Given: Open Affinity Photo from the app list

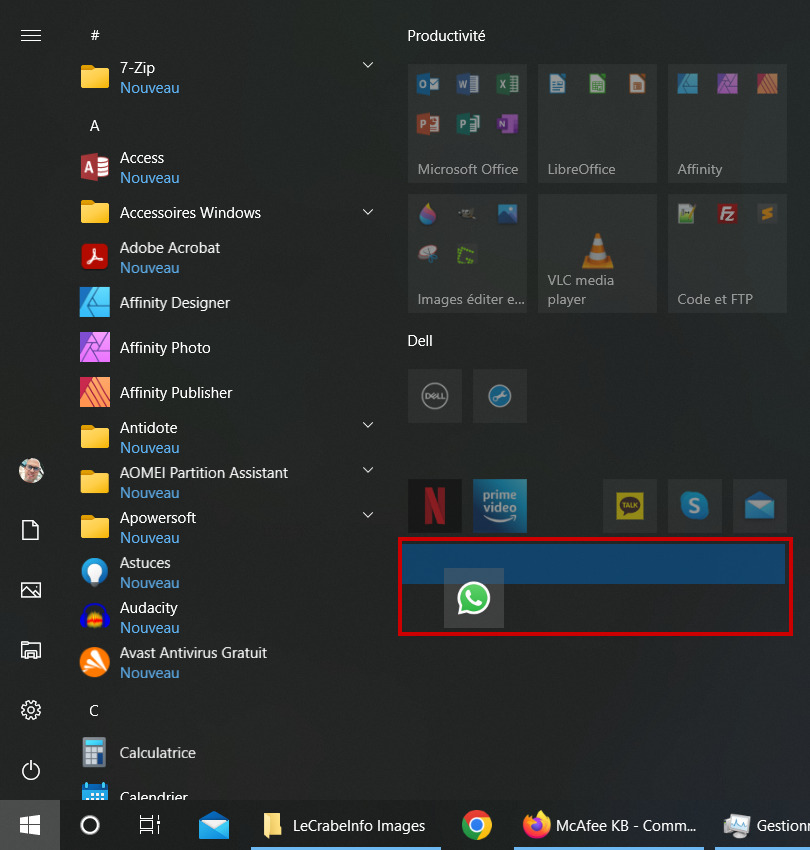Looking at the screenshot, I should point(228,347).
